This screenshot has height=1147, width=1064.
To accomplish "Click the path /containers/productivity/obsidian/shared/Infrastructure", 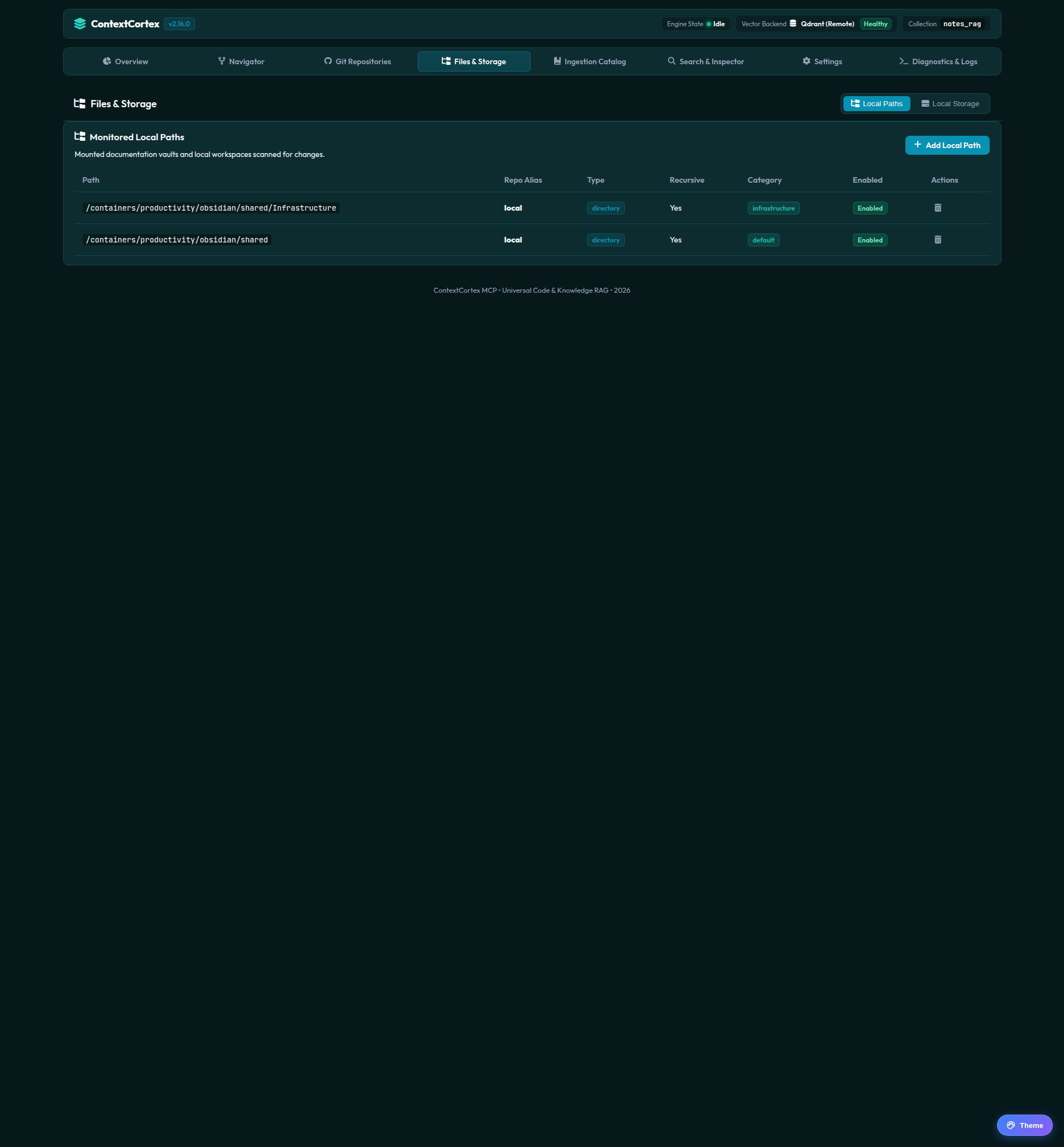I will (211, 208).
